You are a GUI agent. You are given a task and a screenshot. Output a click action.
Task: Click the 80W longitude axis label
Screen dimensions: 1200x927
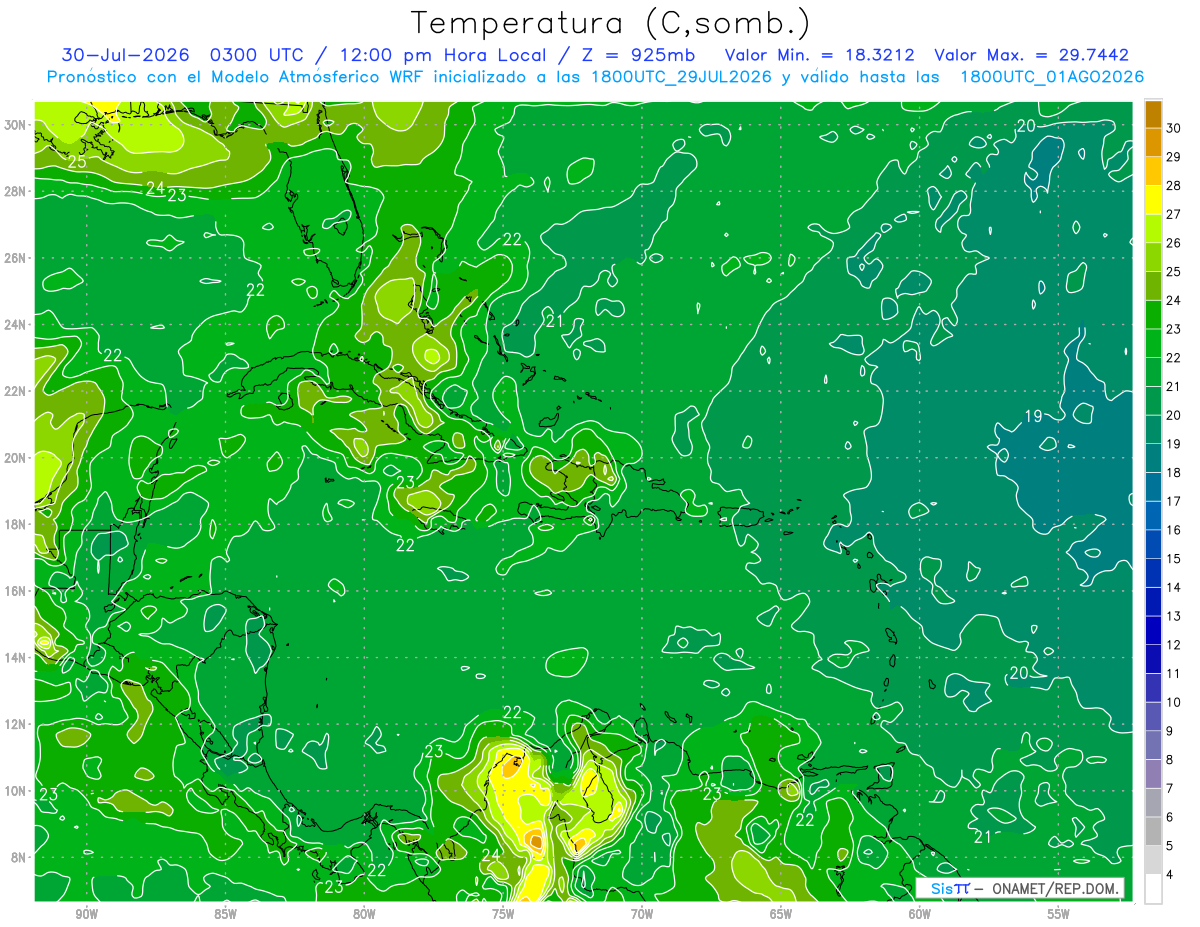click(364, 914)
